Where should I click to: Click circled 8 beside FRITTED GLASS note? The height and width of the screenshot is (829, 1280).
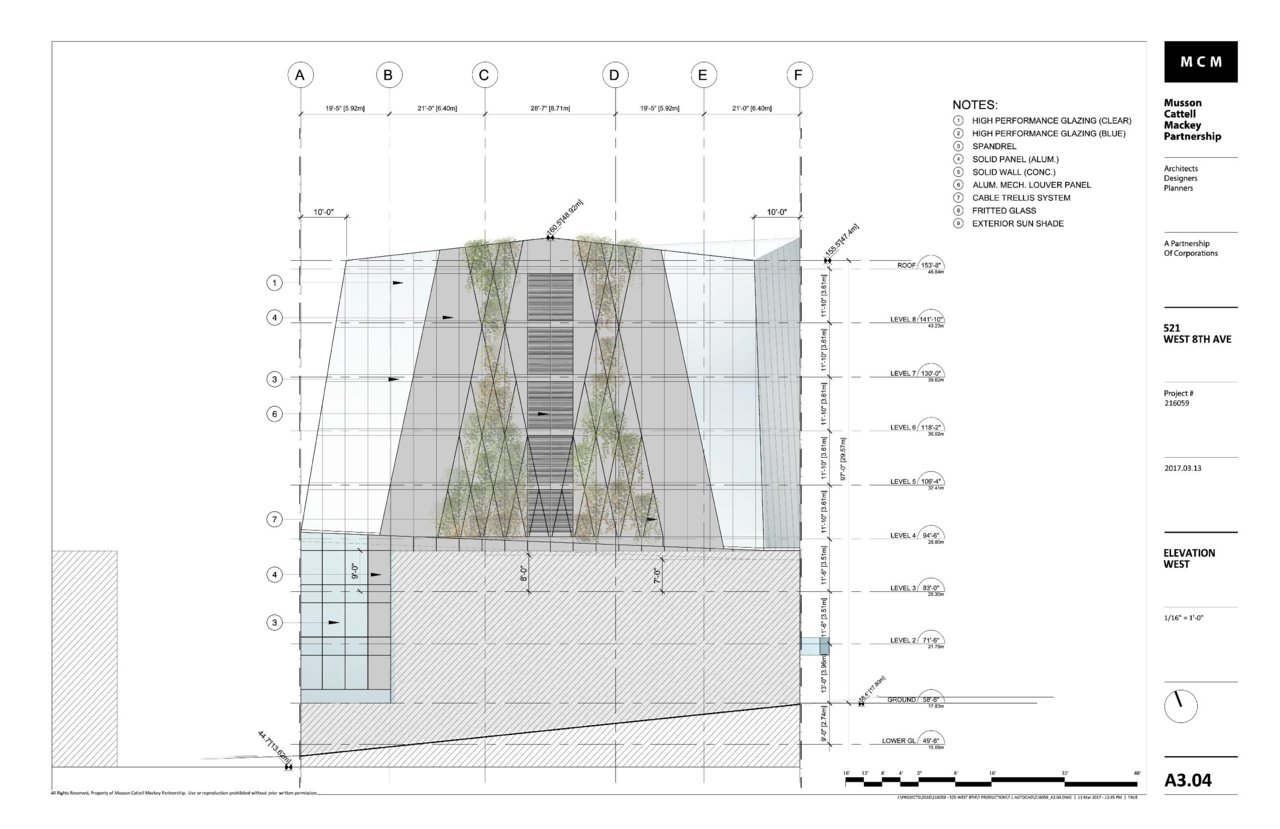958,211
